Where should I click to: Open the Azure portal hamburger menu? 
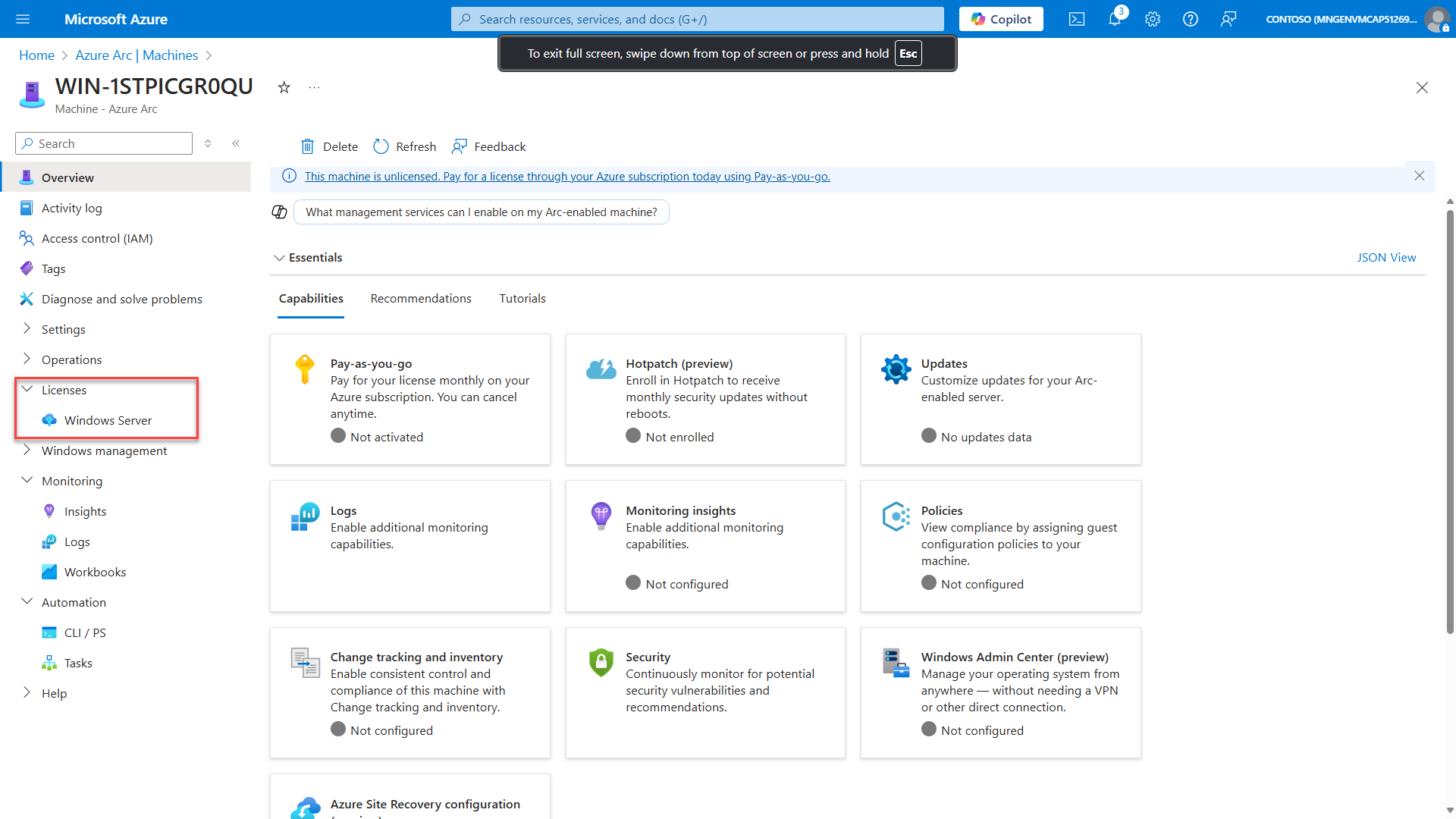[23, 19]
